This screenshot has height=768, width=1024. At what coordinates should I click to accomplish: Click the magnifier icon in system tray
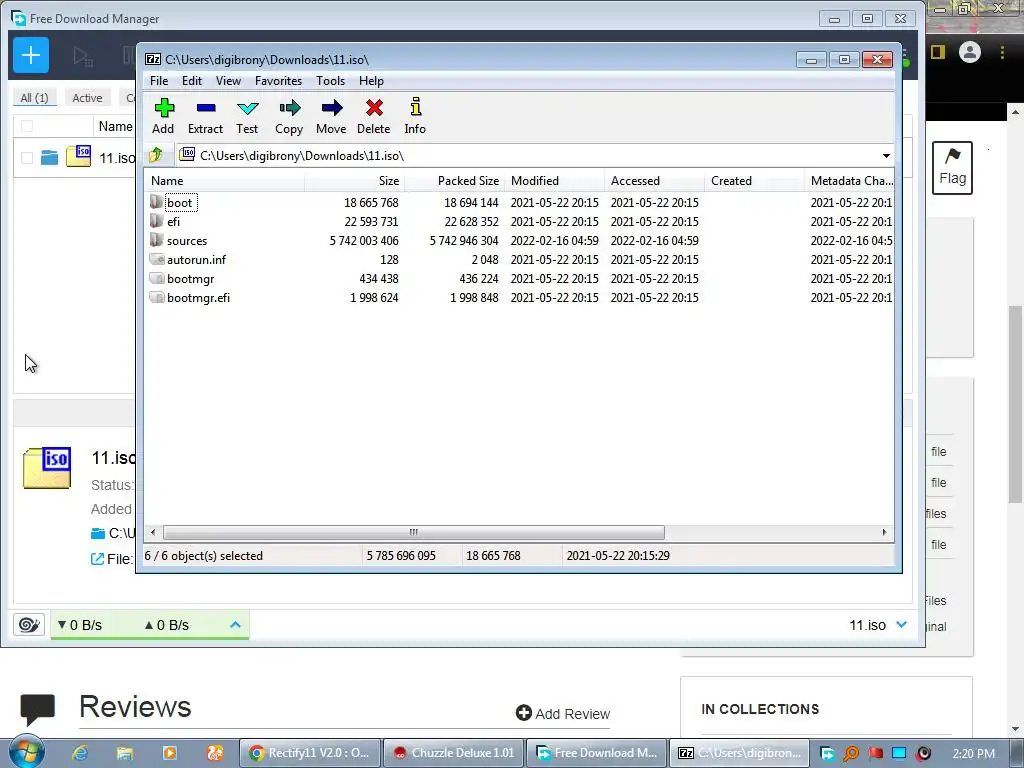[851, 753]
